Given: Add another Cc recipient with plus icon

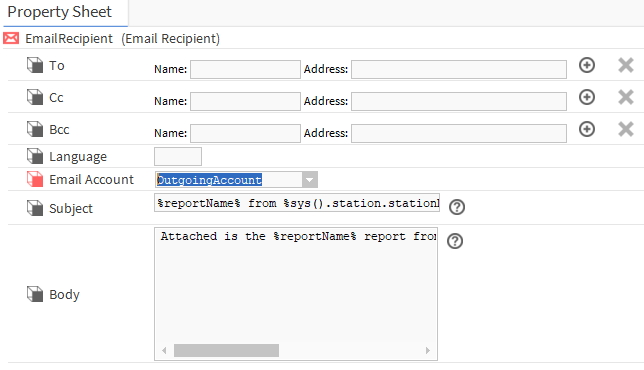Looking at the screenshot, I should click(587, 97).
